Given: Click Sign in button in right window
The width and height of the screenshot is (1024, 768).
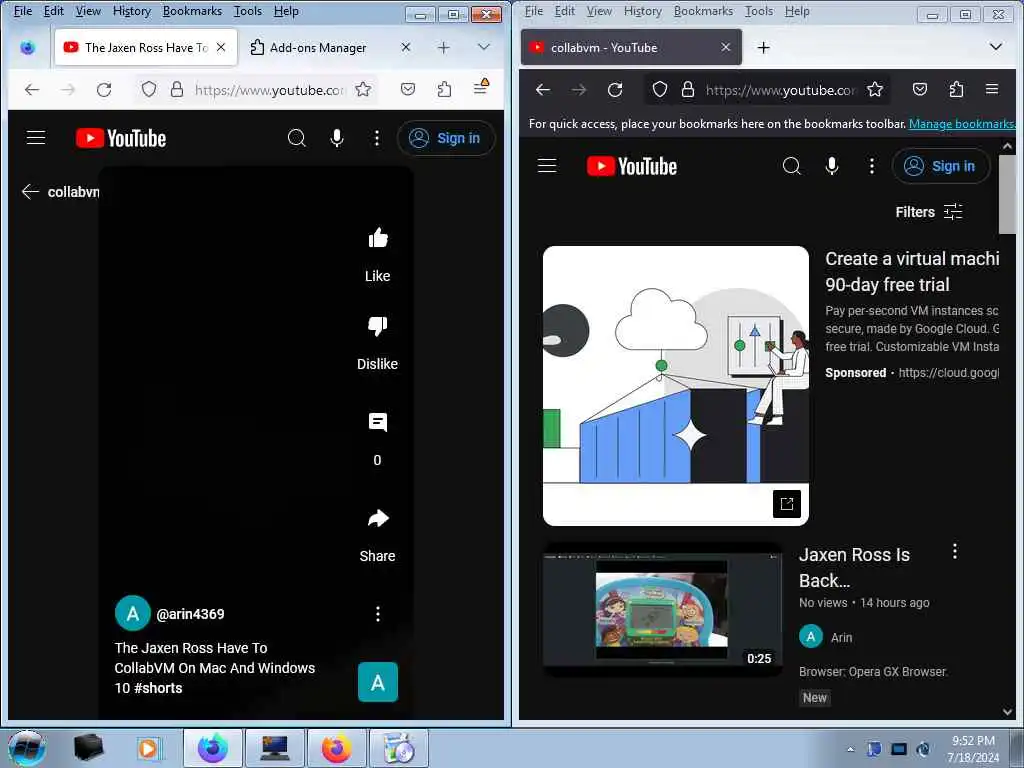Looking at the screenshot, I should 941,166.
